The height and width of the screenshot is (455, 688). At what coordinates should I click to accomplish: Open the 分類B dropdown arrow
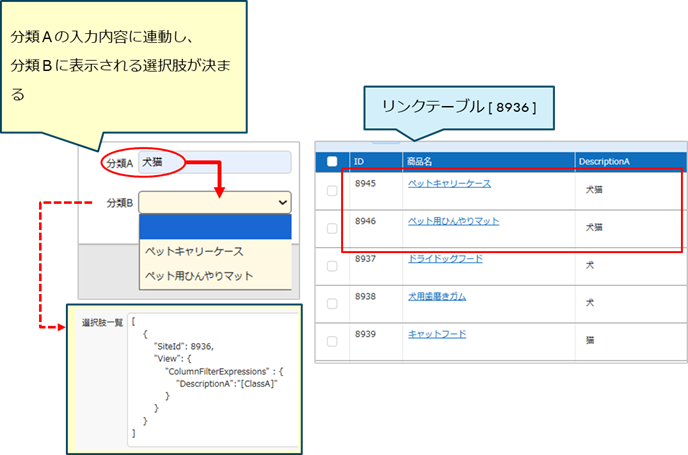pyautogui.click(x=279, y=202)
